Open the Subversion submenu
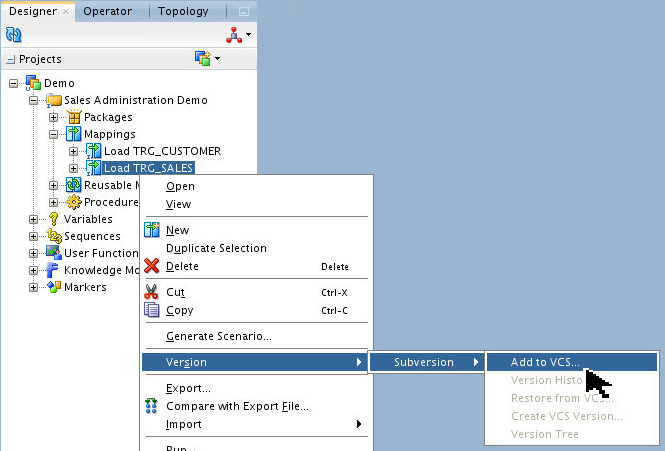 pyautogui.click(x=427, y=362)
